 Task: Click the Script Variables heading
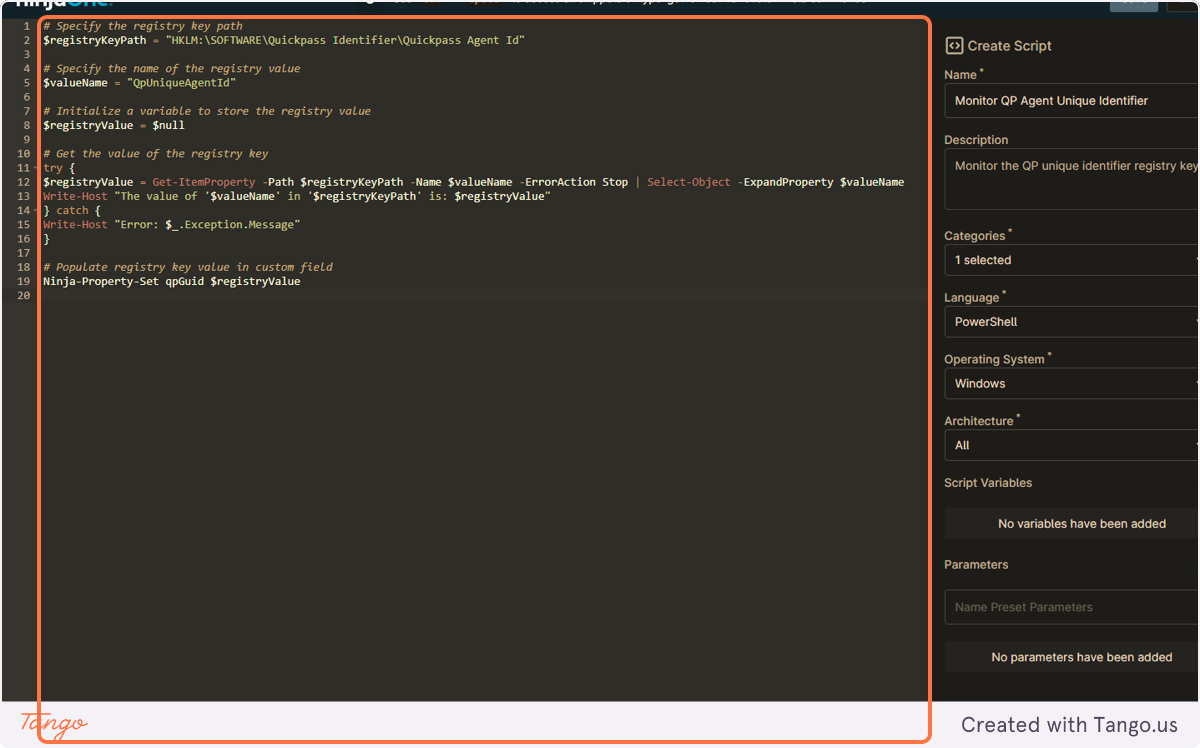(988, 483)
